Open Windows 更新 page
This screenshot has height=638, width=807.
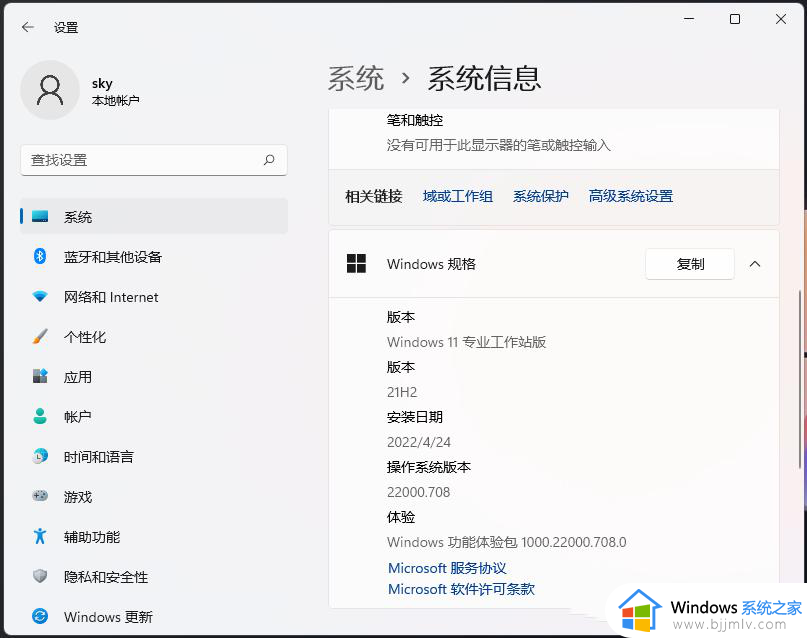[154, 616]
